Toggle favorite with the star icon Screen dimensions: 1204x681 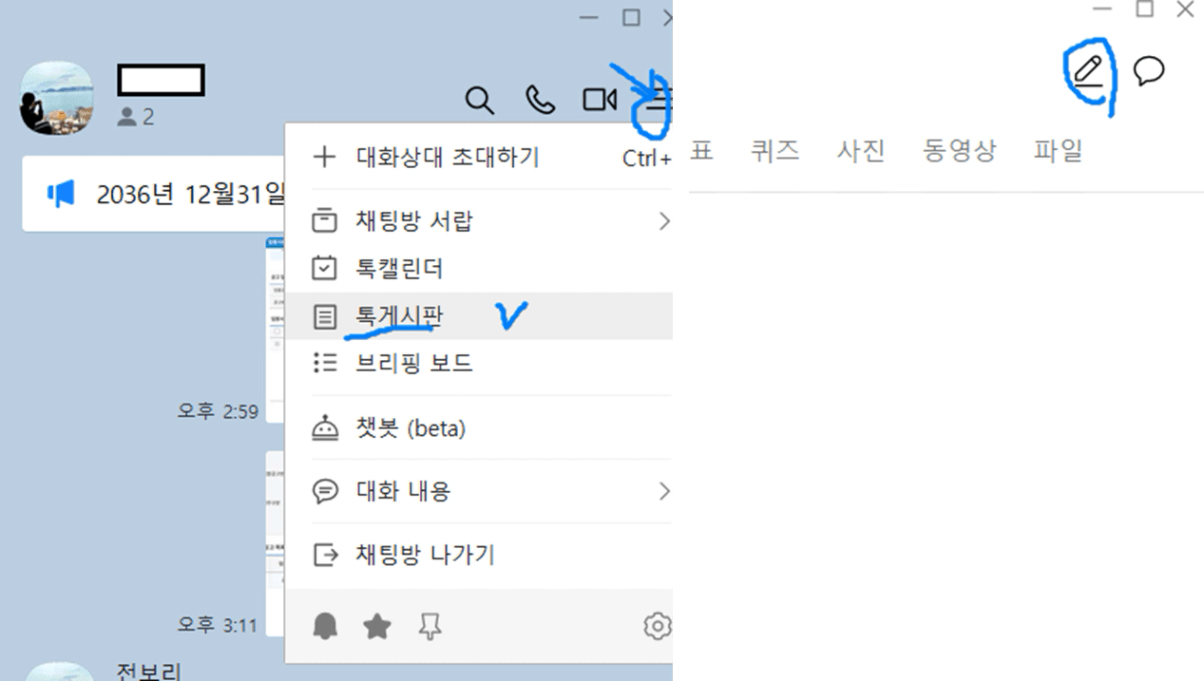pos(377,627)
